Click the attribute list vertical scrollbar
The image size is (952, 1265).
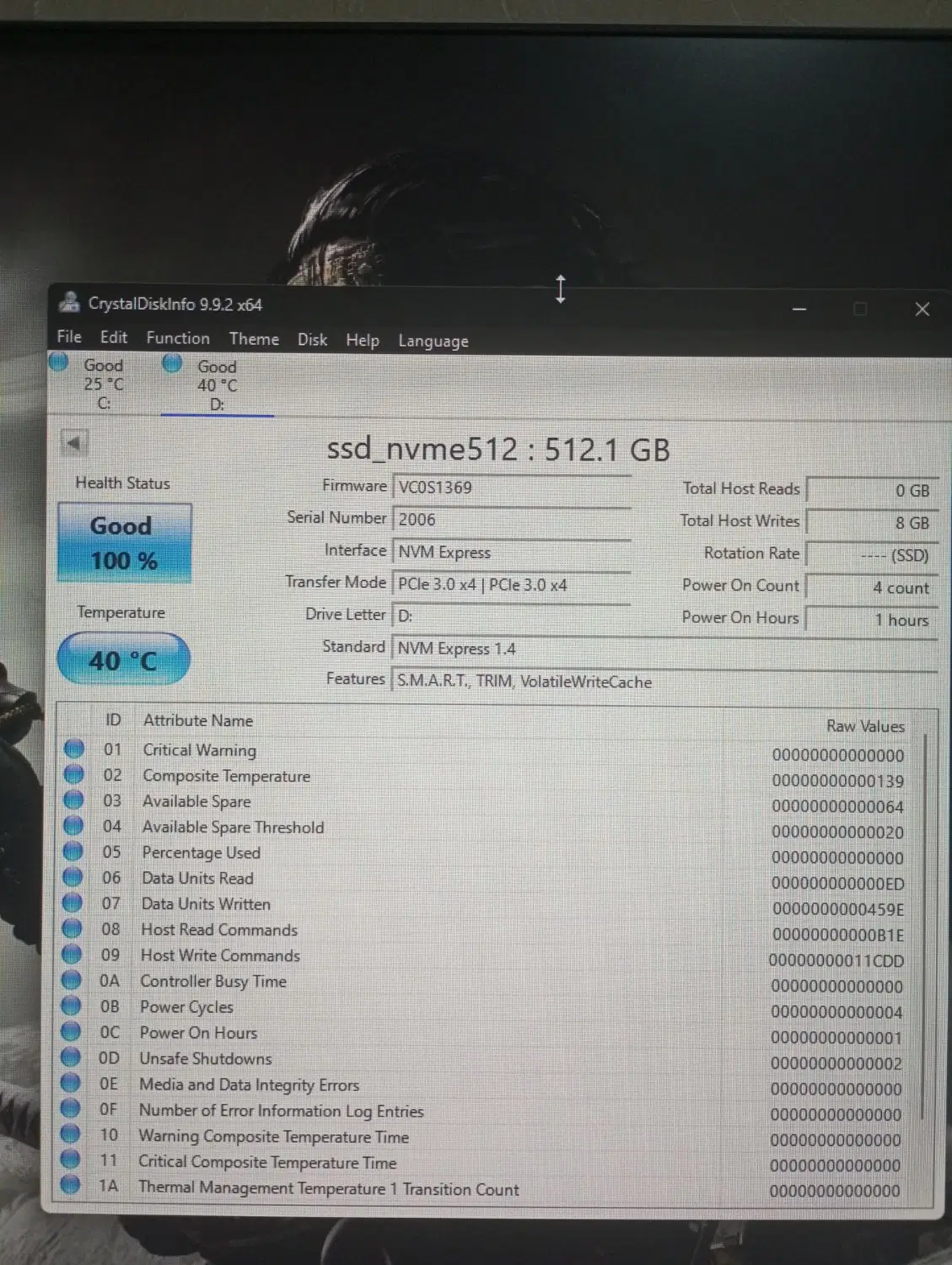926,928
